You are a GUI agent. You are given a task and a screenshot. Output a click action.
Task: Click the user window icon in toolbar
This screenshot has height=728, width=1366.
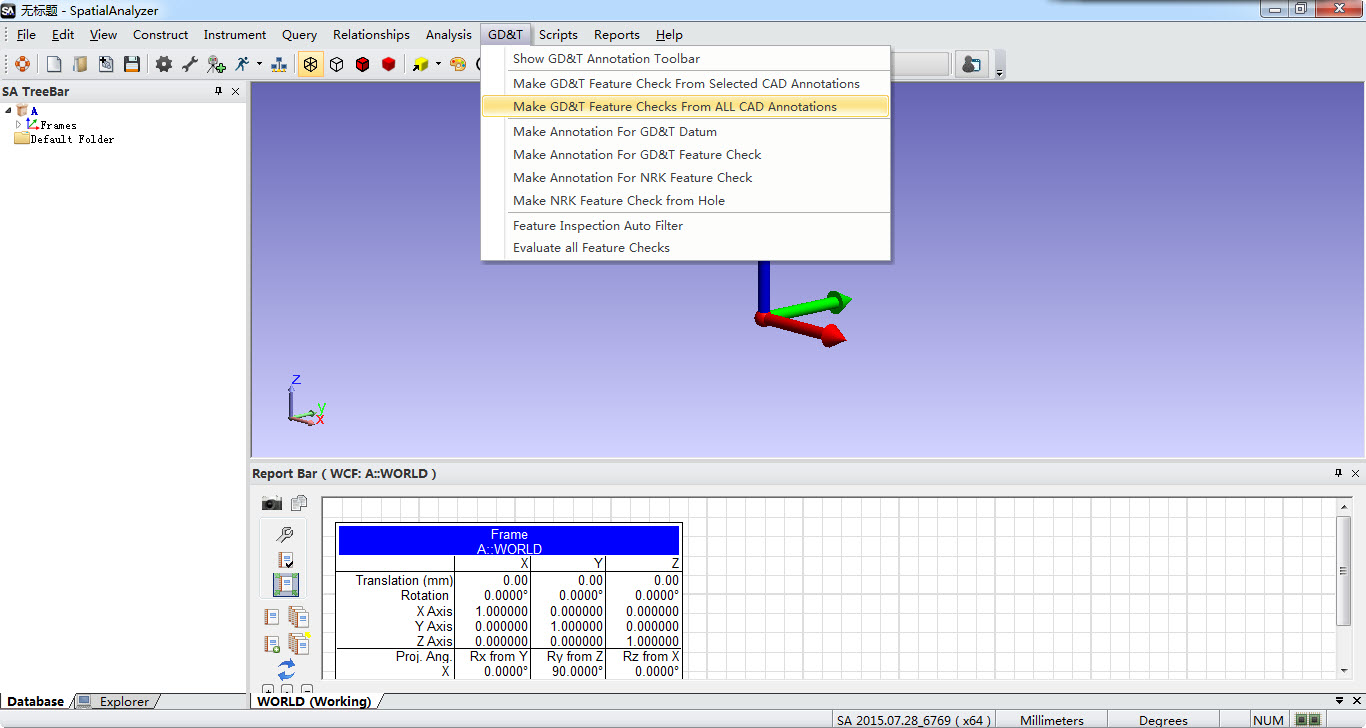(x=971, y=64)
